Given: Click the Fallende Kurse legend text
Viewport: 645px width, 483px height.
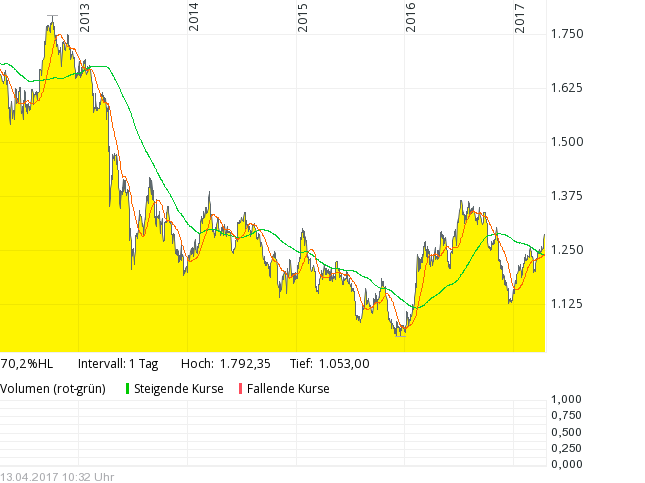Looking at the screenshot, I should click(x=287, y=388).
